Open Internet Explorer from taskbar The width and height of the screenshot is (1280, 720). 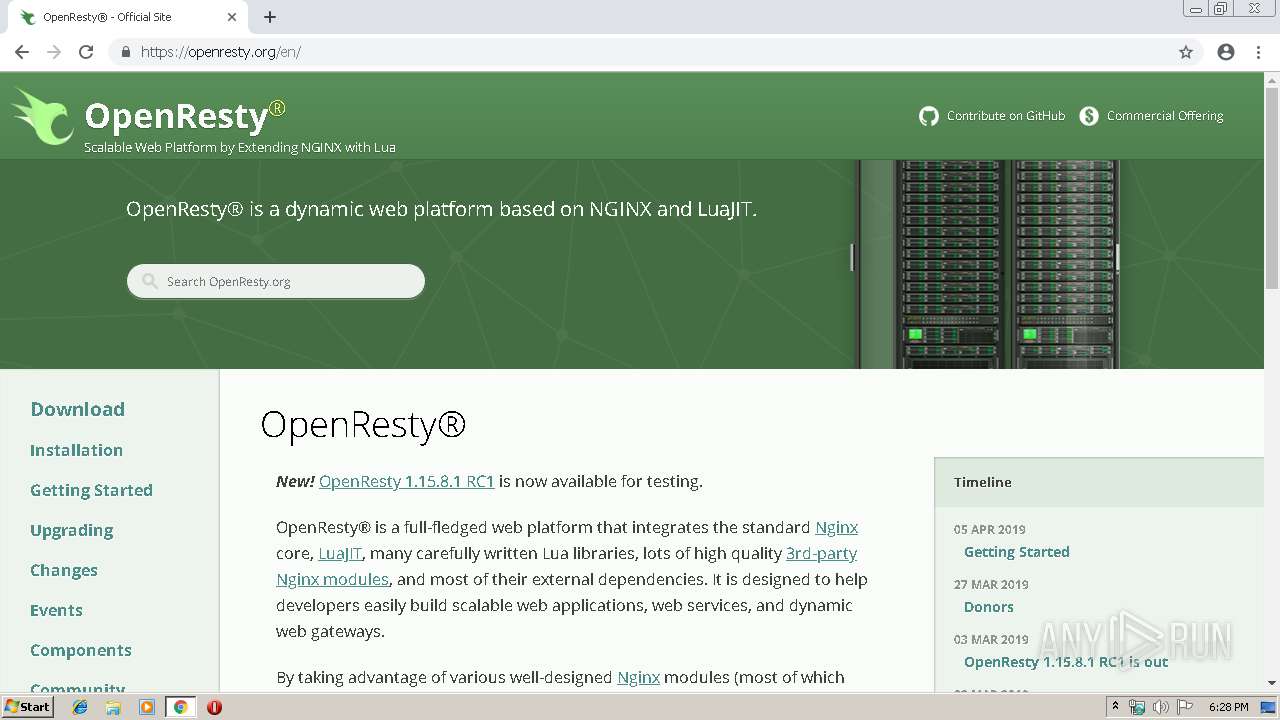pos(80,707)
